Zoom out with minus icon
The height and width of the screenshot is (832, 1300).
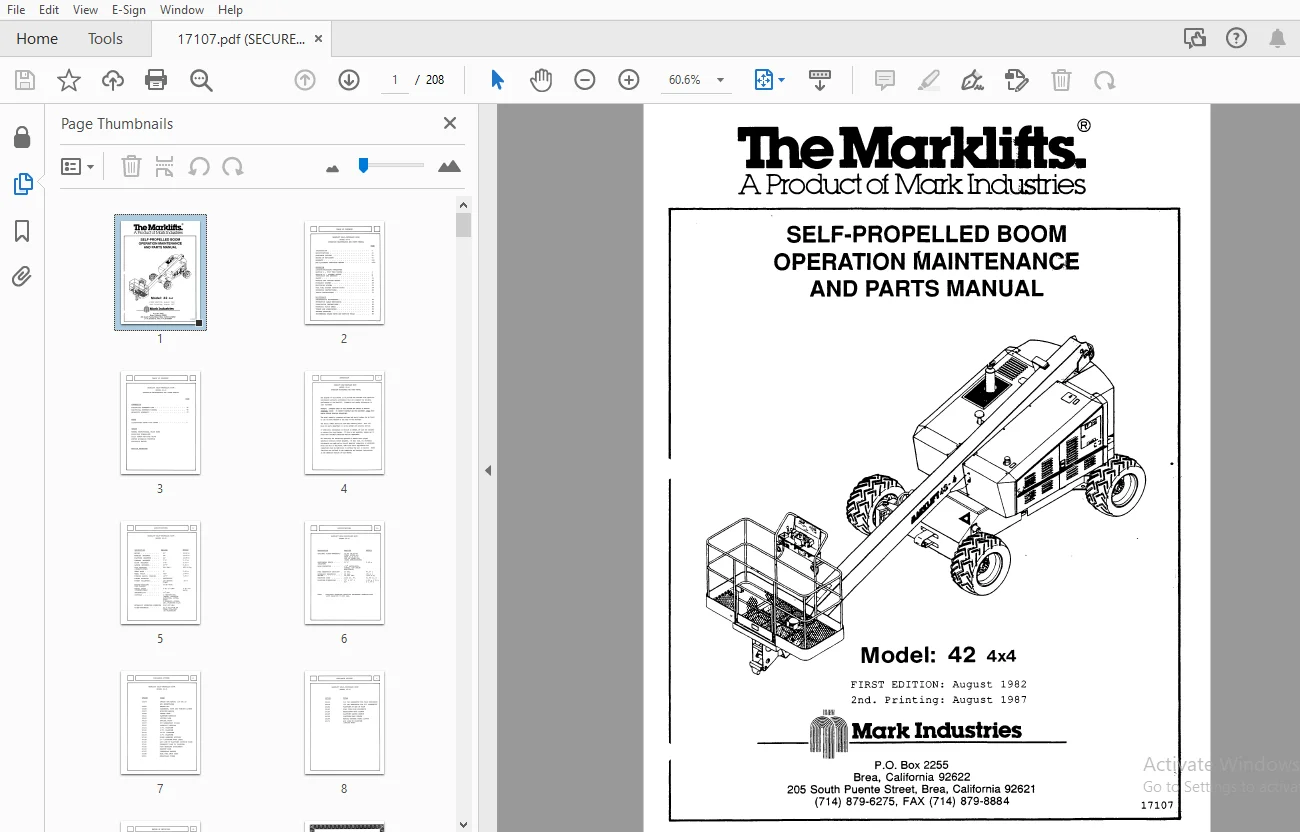coord(585,80)
